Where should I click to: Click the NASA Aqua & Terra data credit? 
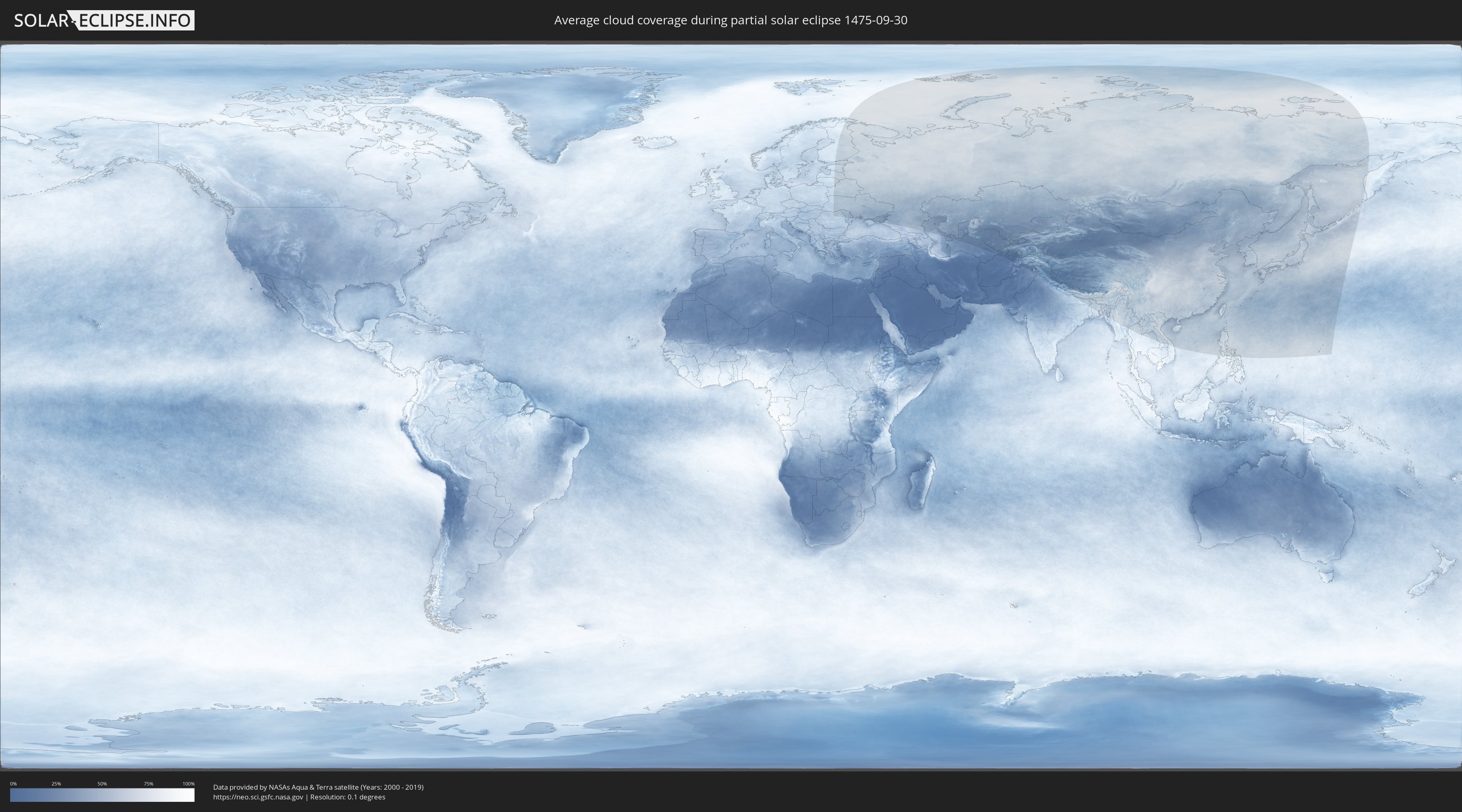[318, 787]
